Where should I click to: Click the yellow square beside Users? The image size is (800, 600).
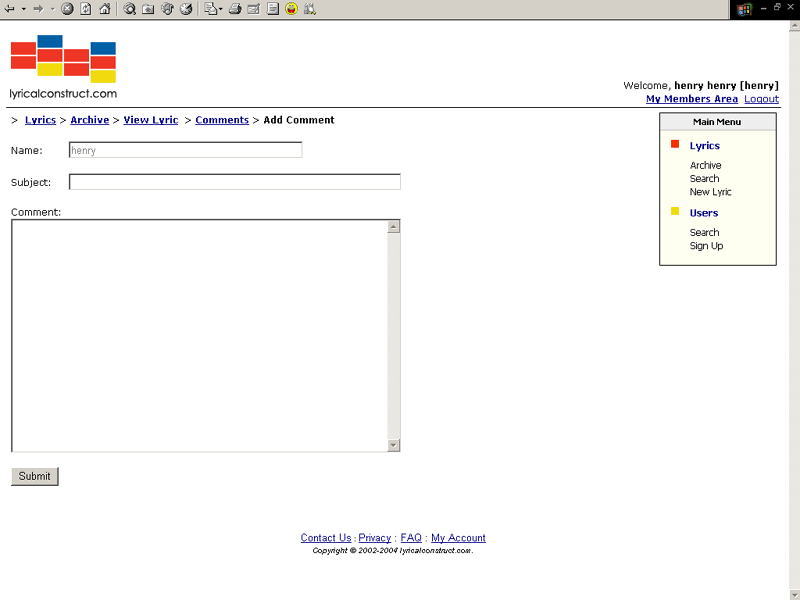pyautogui.click(x=675, y=211)
